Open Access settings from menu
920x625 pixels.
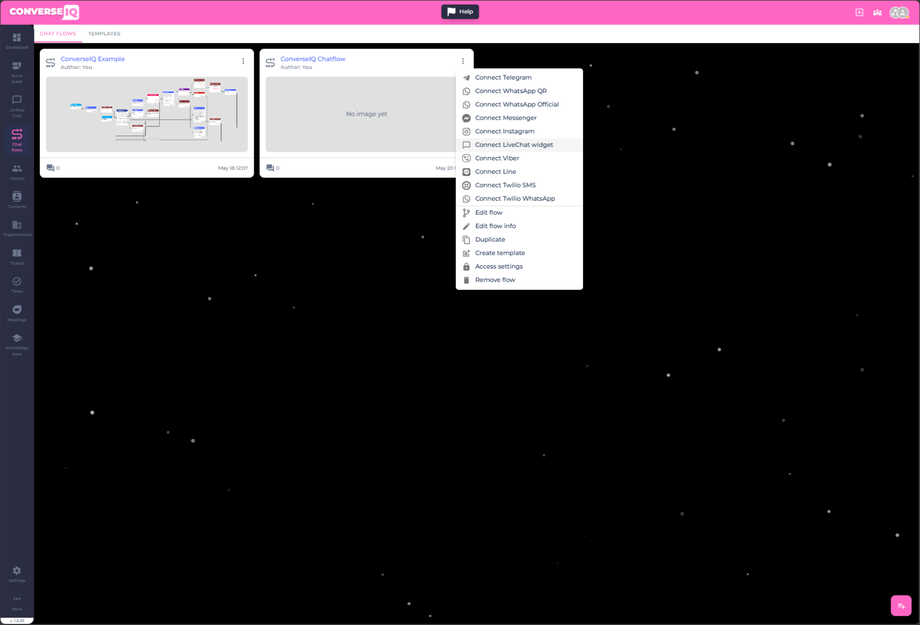click(x=519, y=266)
